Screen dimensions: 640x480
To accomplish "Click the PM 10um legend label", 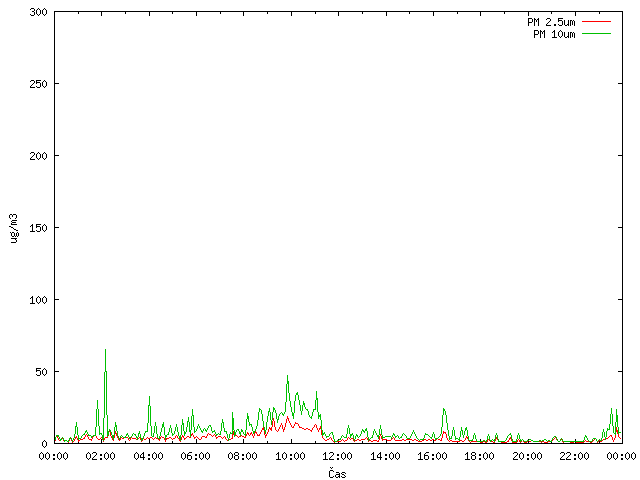I will [554, 34].
